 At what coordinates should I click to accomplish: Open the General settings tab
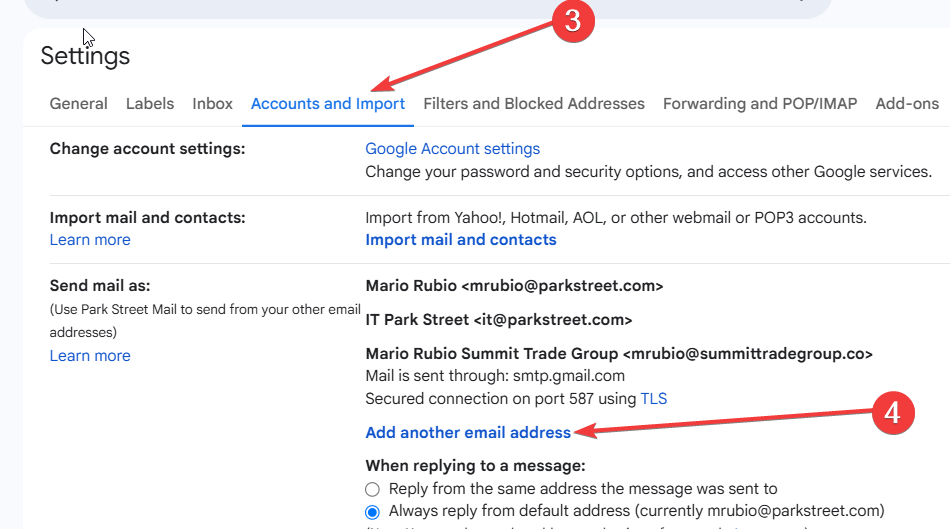[79, 104]
